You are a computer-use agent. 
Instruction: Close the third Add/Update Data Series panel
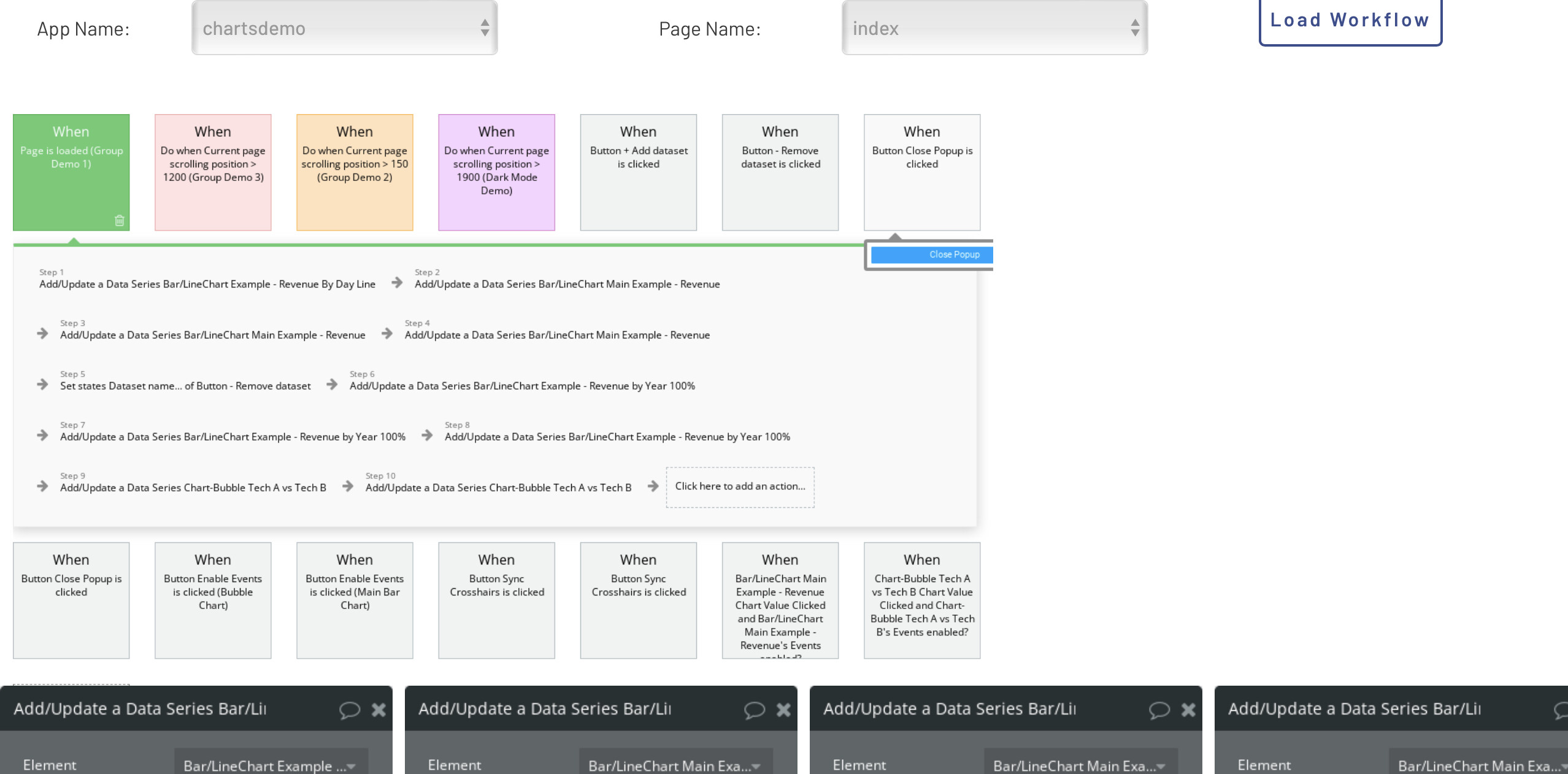coord(1188,710)
